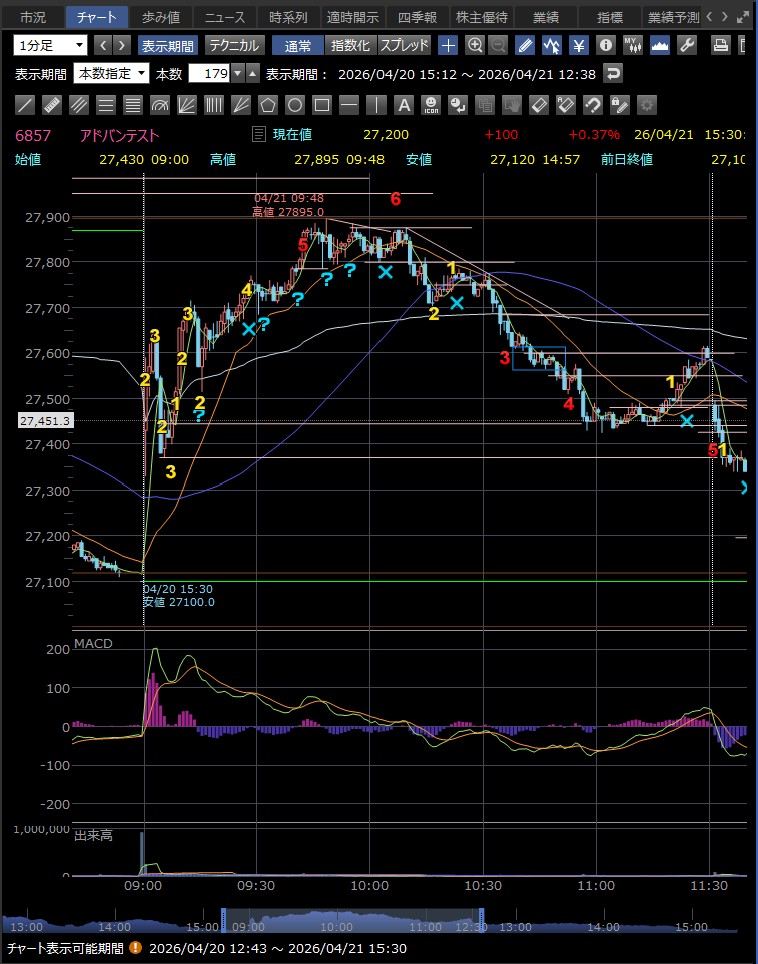
Task: Click the print chart icon
Action: pyautogui.click(x=720, y=45)
